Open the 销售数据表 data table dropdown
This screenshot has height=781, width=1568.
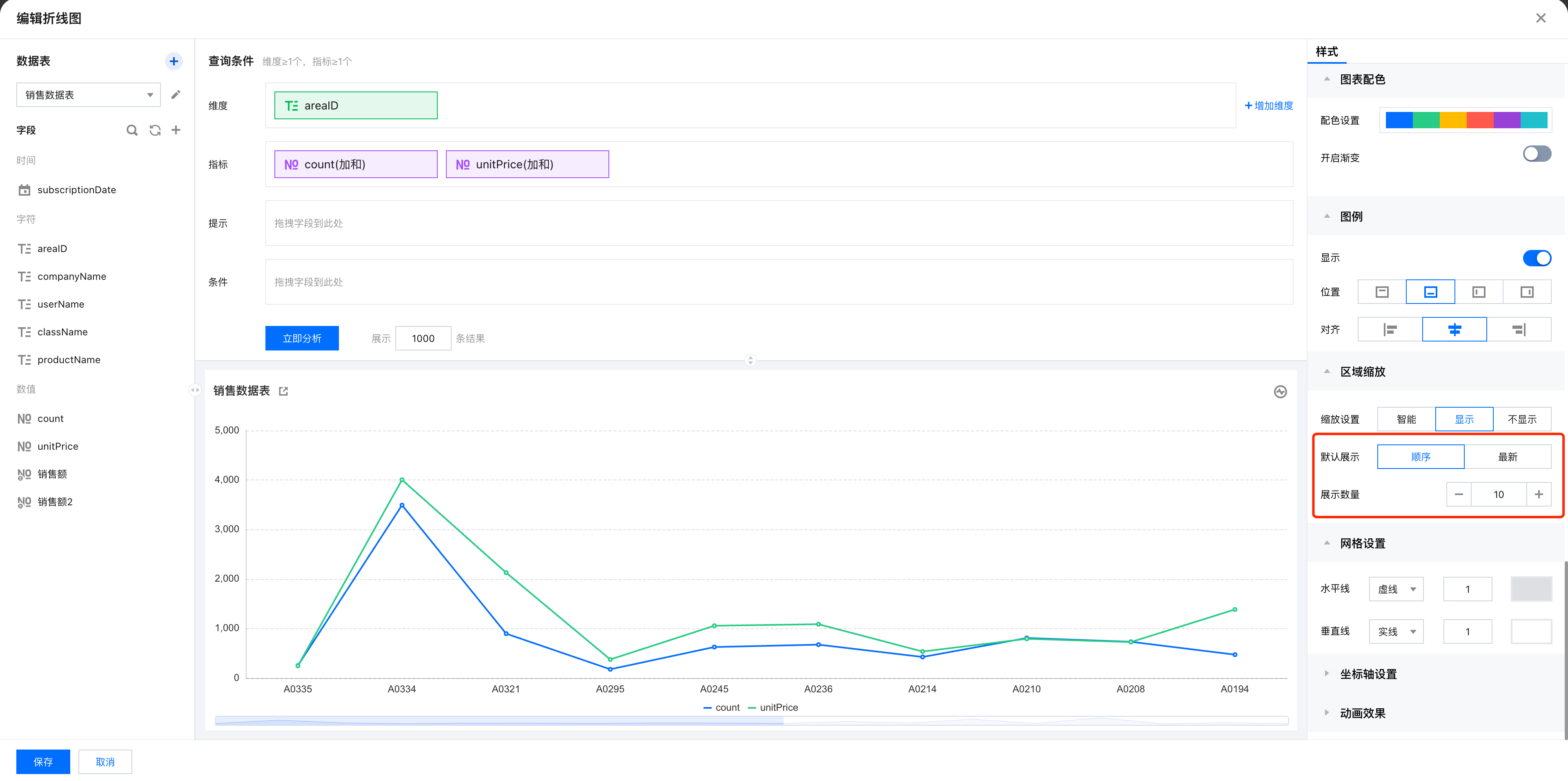pyautogui.click(x=88, y=95)
